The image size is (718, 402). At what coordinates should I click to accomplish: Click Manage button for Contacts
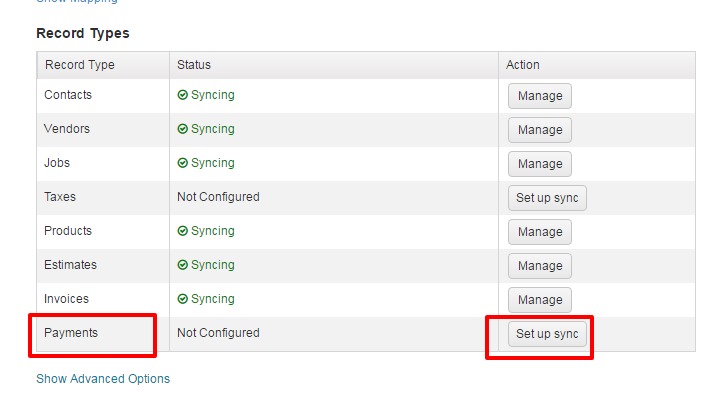539,96
